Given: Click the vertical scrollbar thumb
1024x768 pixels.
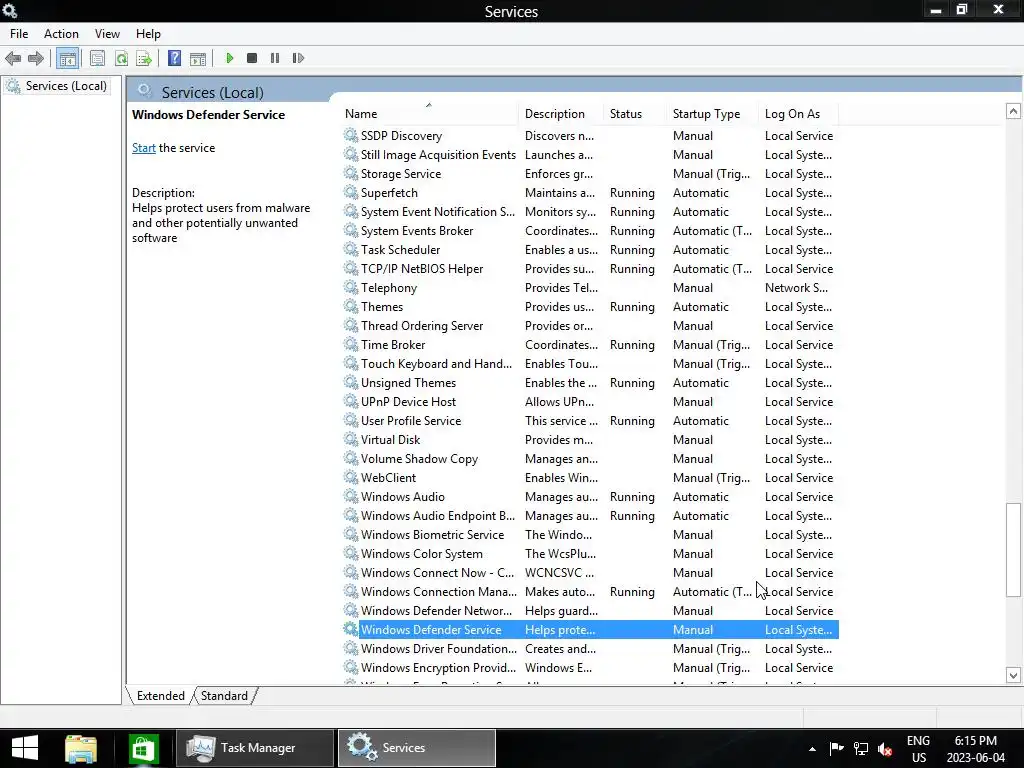Looking at the screenshot, I should pyautogui.click(x=1013, y=549).
